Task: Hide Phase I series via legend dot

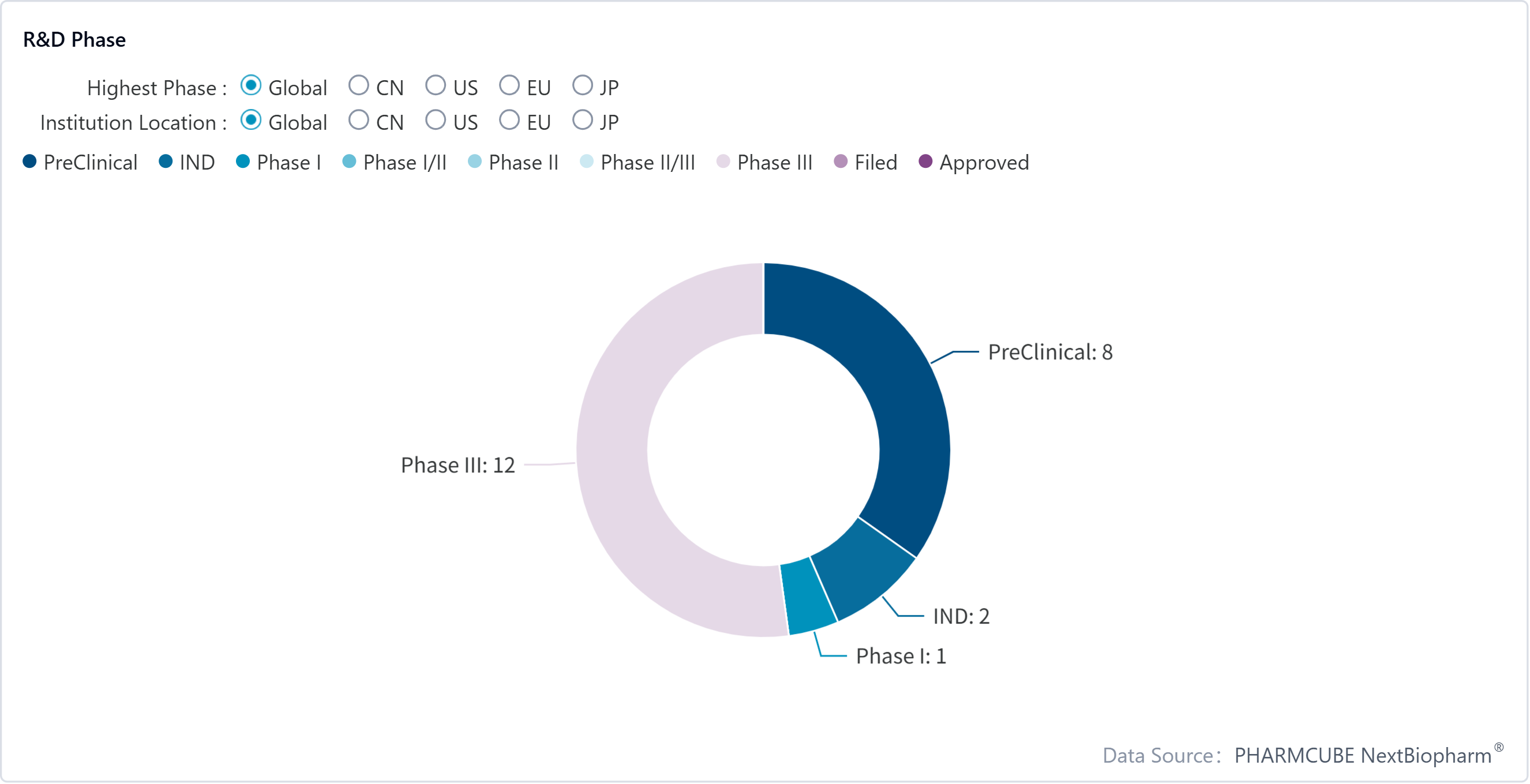Action: point(242,162)
